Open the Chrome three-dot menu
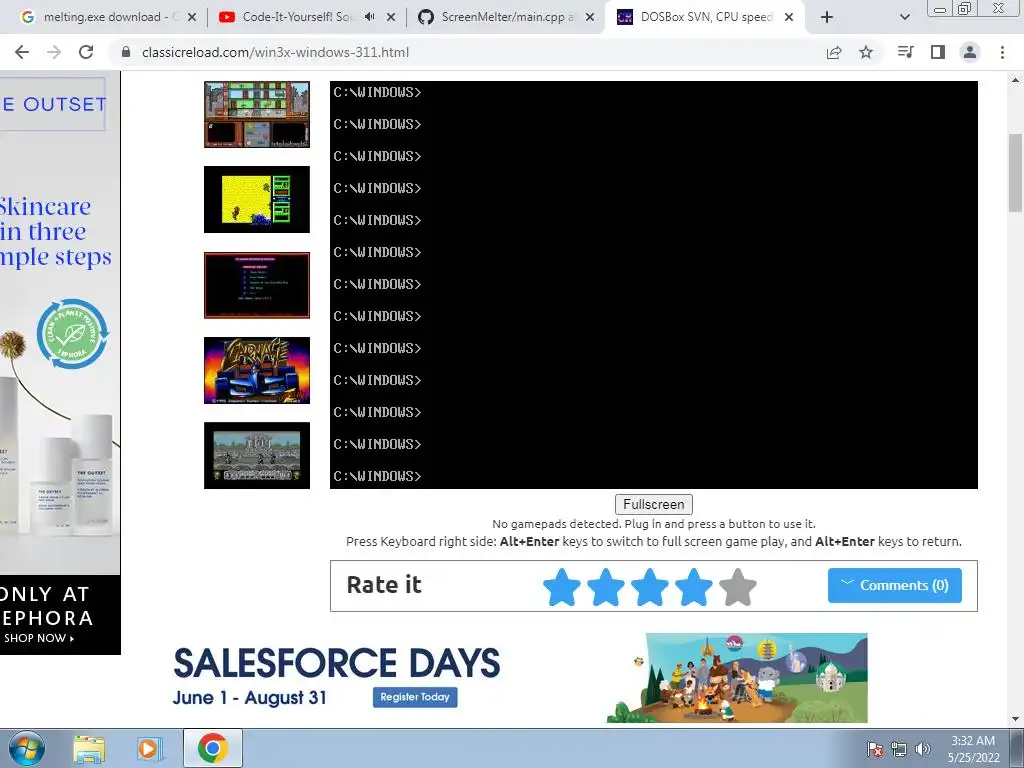The width and height of the screenshot is (1024, 768). pos(1002,52)
